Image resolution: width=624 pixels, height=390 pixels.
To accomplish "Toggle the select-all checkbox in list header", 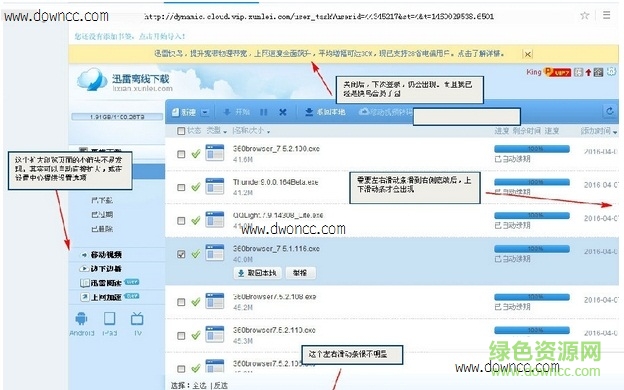I will point(181,131).
